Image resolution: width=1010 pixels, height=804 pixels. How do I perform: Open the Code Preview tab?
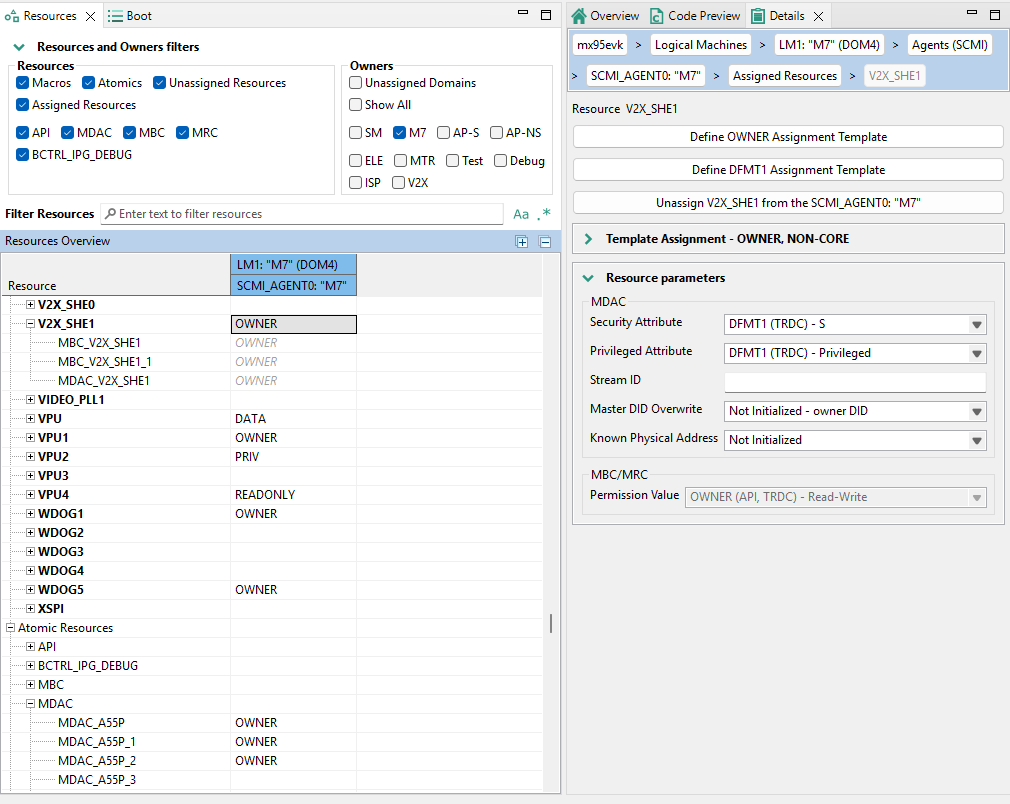(696, 16)
